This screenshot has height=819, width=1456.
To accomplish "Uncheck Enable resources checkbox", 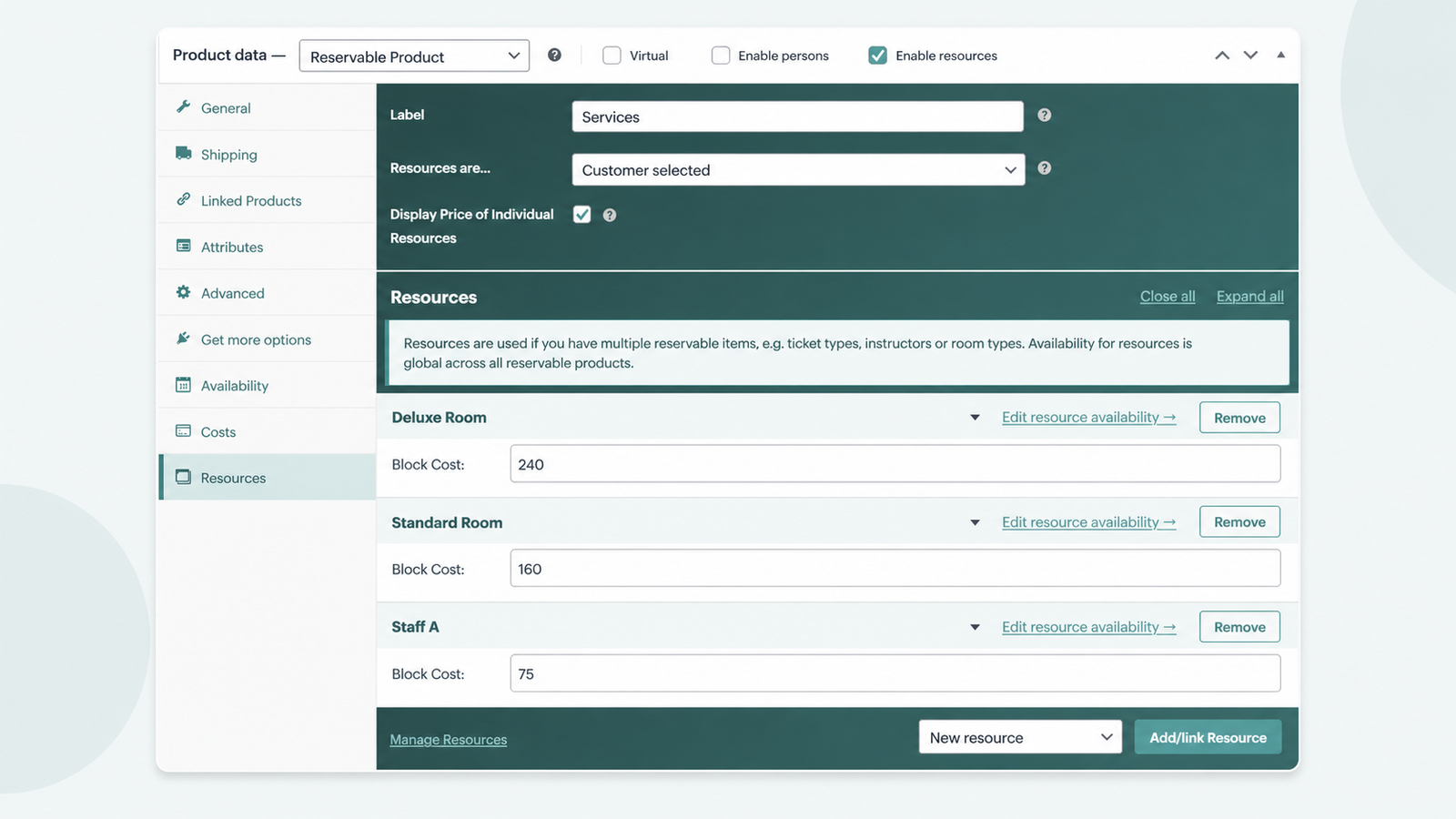I will tap(878, 56).
